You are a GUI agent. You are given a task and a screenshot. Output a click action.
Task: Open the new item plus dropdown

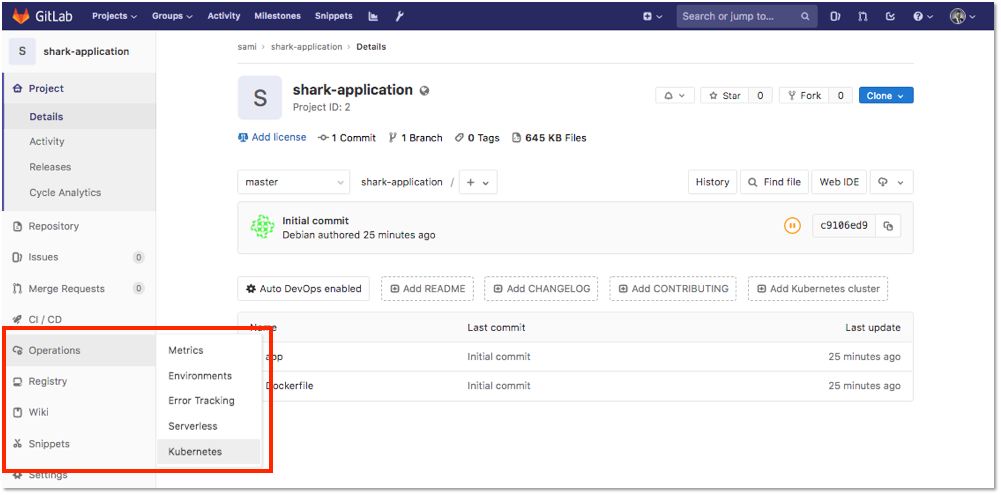coord(652,17)
